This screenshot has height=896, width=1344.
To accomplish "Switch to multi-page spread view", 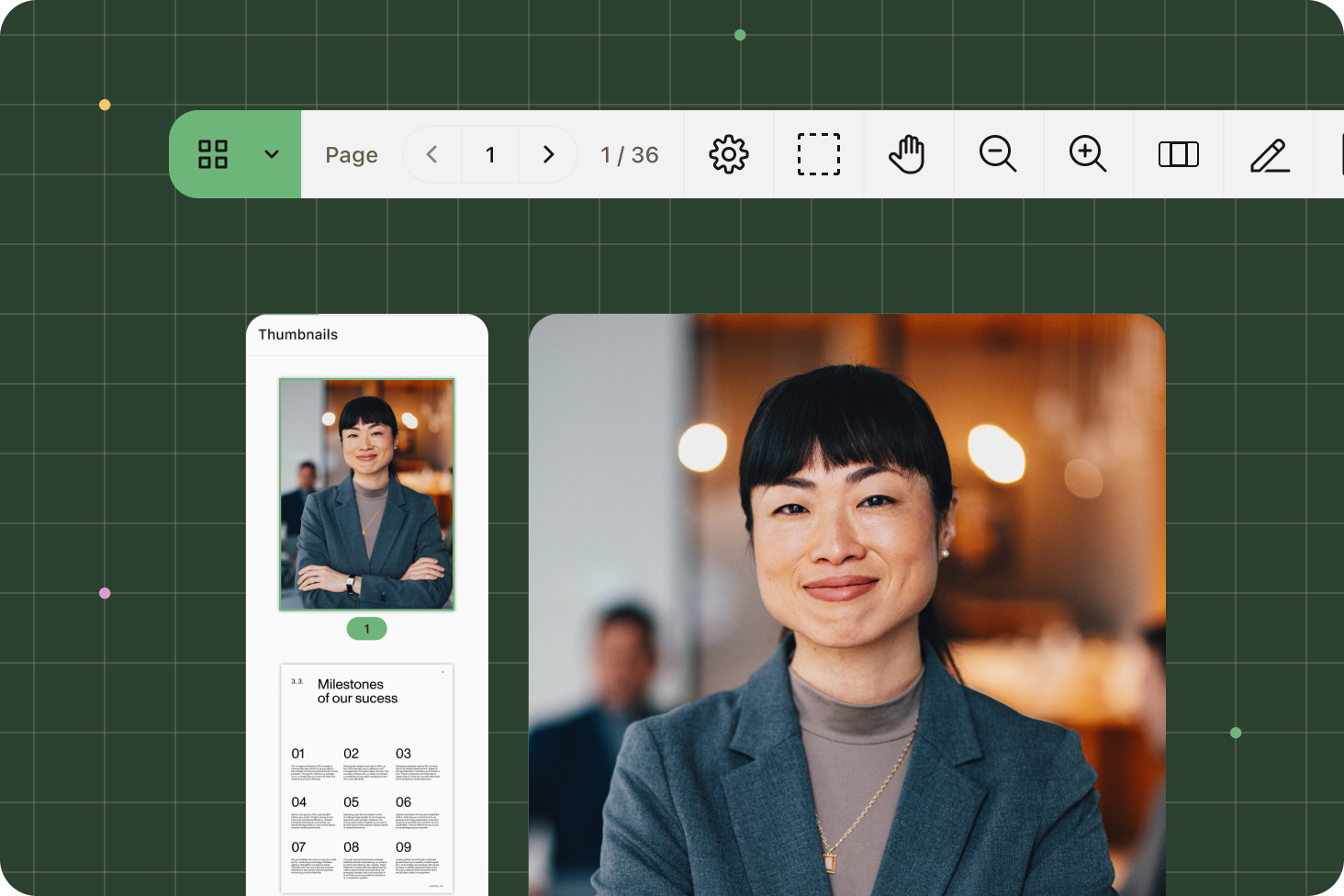I will 1178,154.
